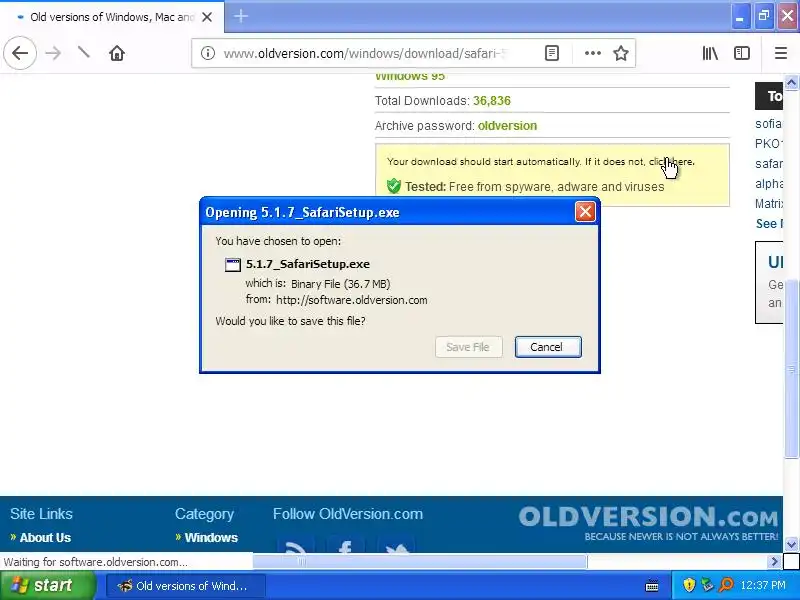
Task: Click the magnifier search tray icon
Action: [726, 585]
